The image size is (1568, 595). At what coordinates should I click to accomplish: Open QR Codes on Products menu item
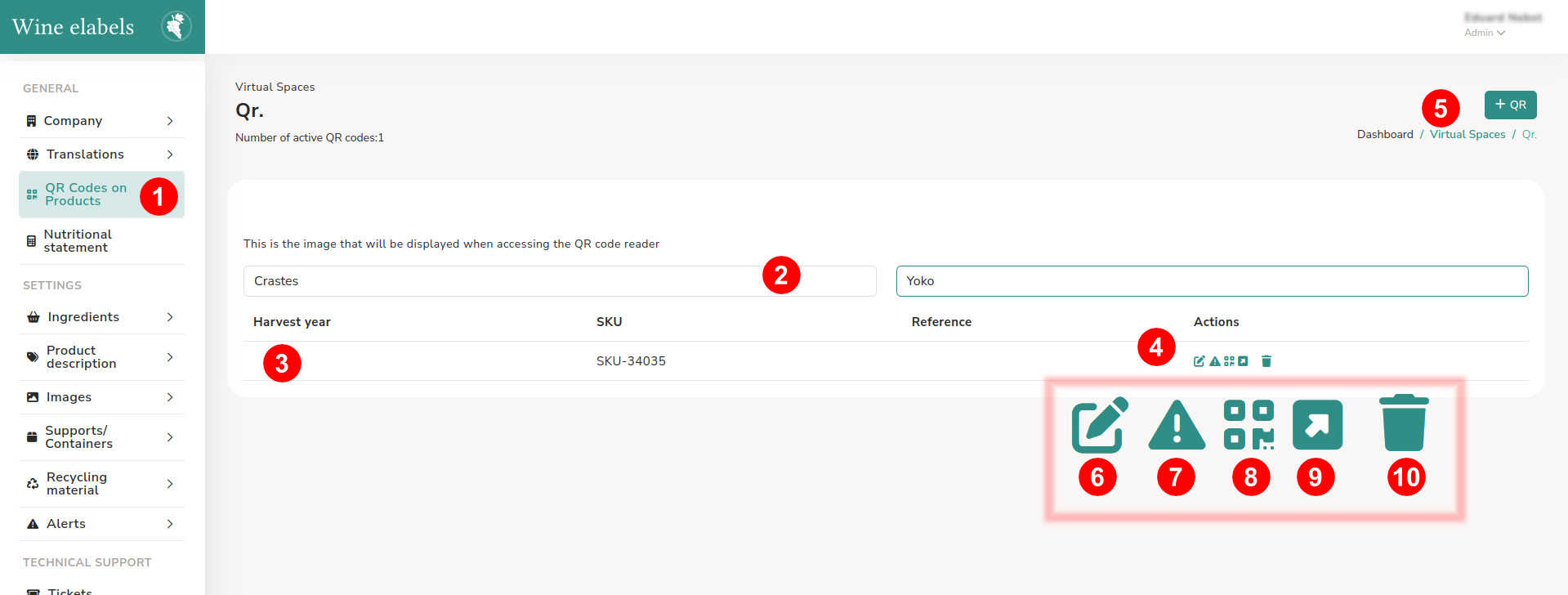point(101,195)
